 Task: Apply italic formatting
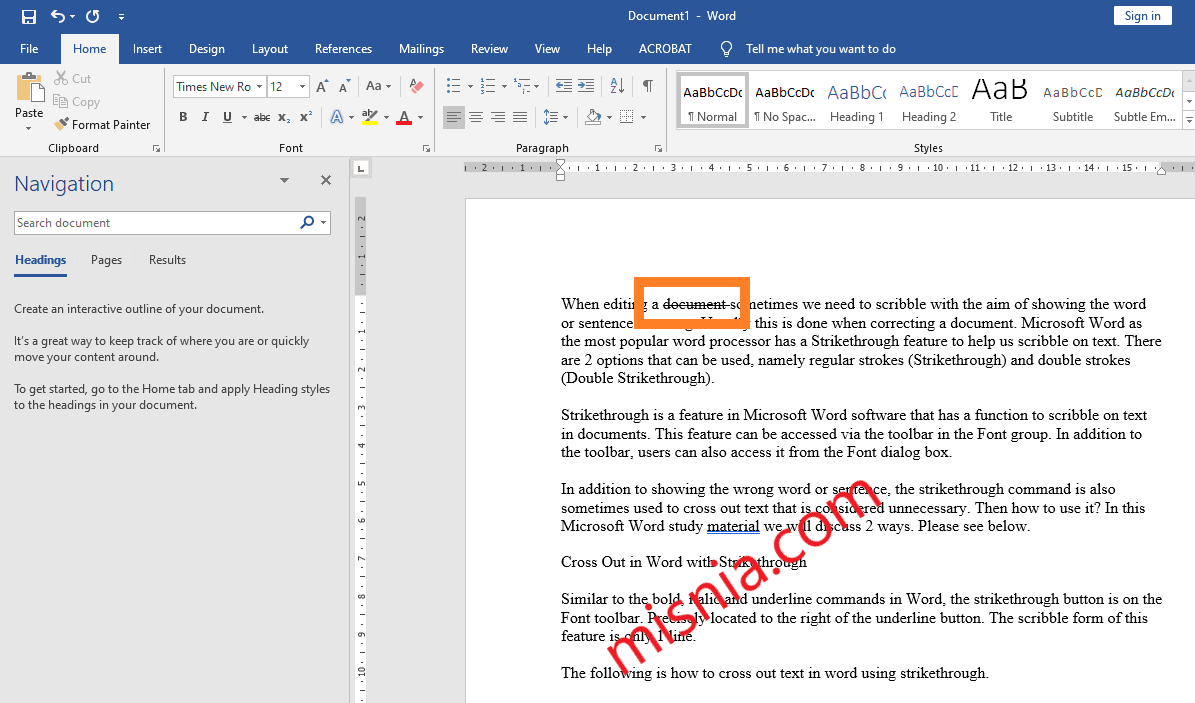click(204, 117)
